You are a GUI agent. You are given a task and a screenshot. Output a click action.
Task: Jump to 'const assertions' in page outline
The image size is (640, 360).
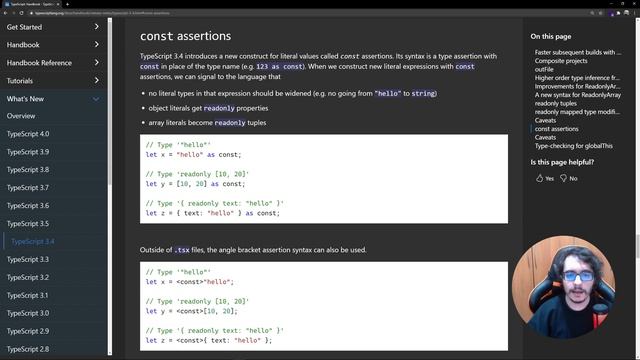coord(557,129)
